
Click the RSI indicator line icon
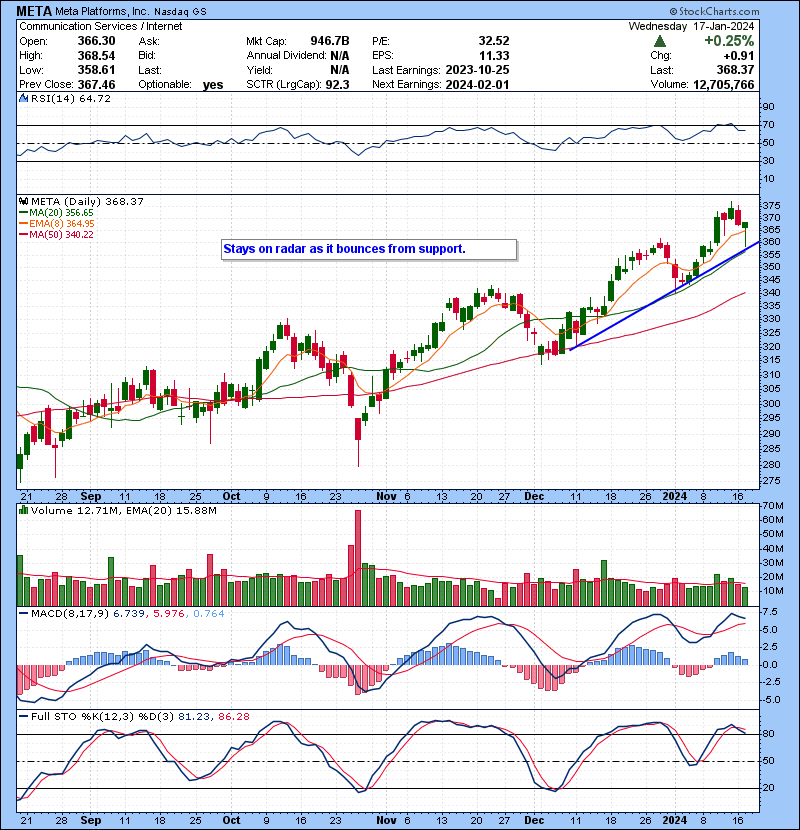coord(23,98)
